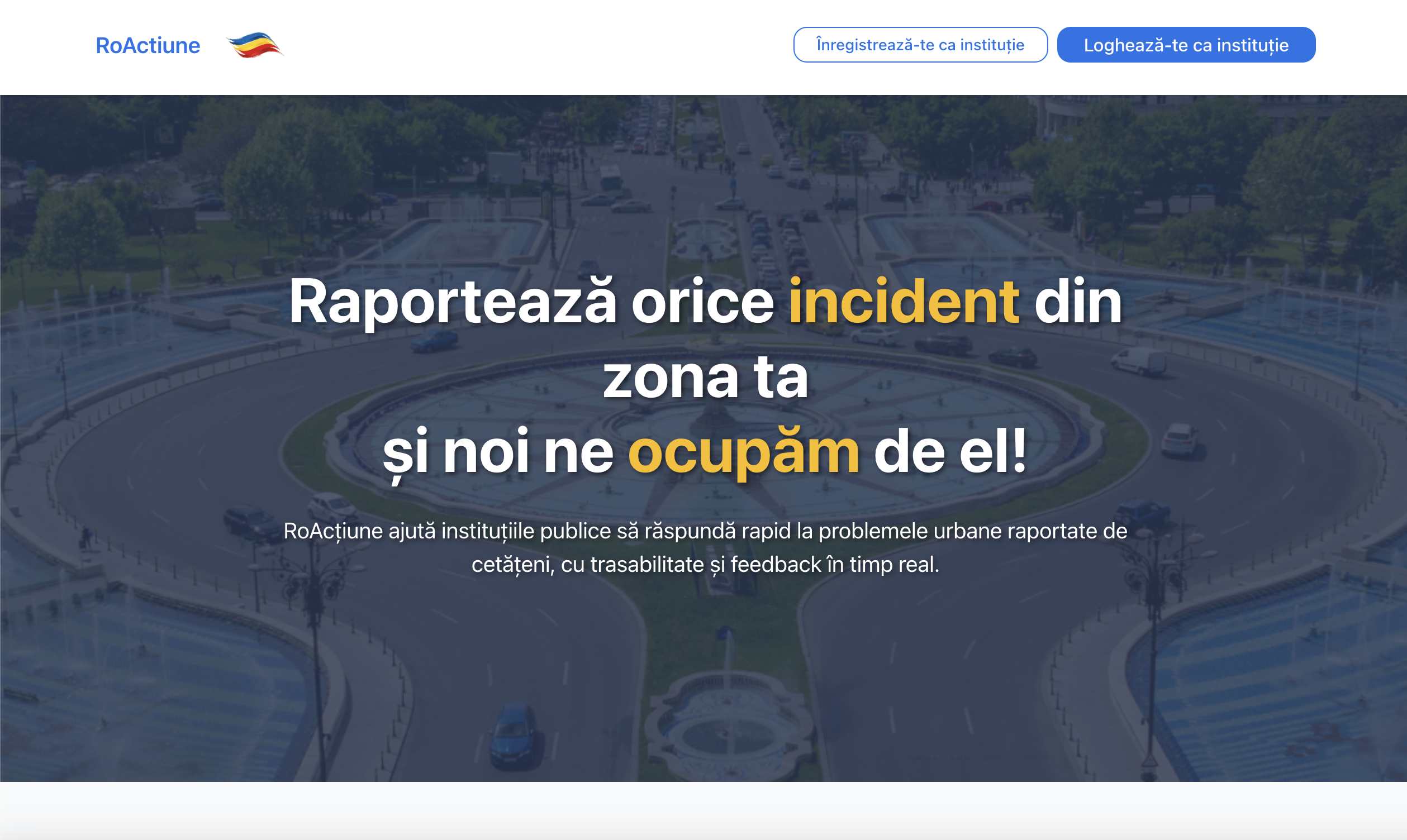This screenshot has width=1407, height=840.
Task: Open the homepage via the RoActiune brand mark
Action: 148,45
